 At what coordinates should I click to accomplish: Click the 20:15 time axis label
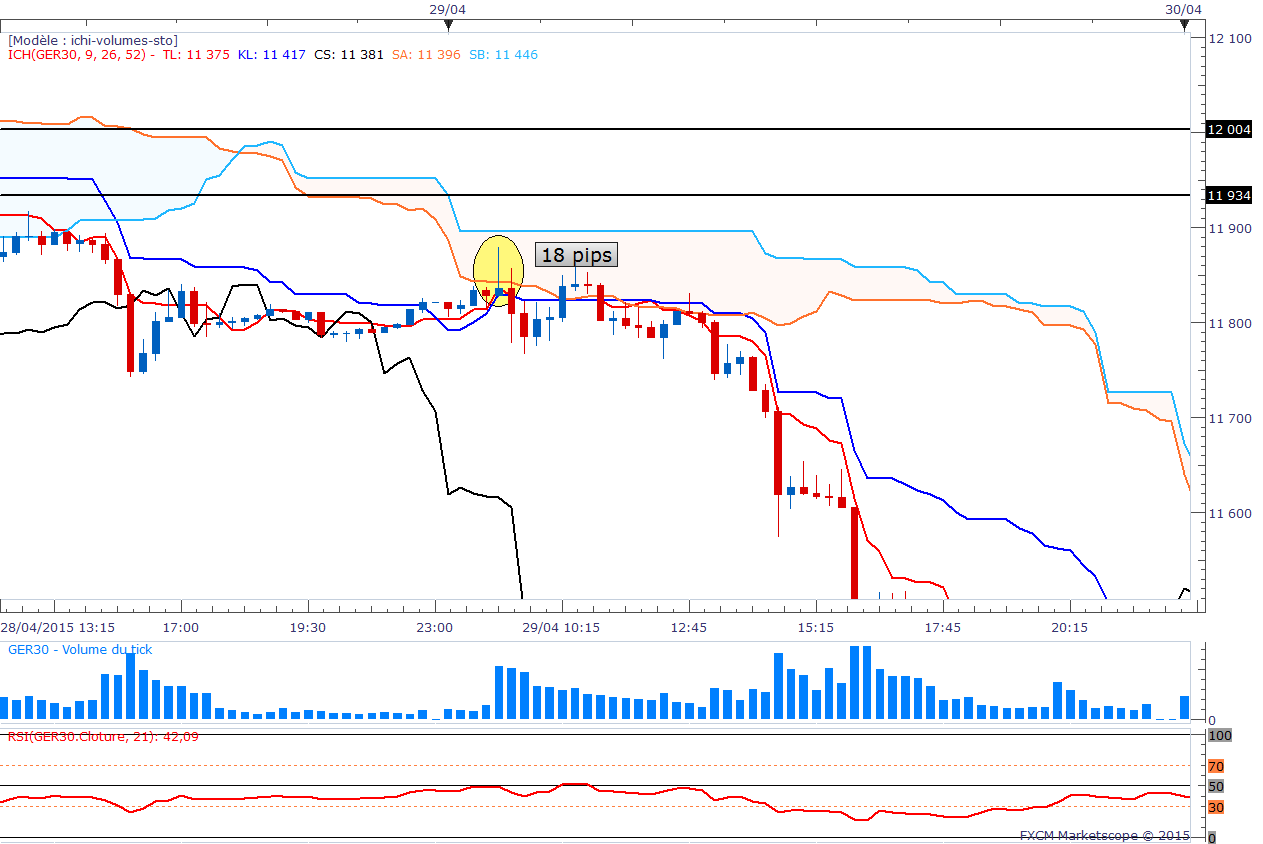coord(1069,627)
